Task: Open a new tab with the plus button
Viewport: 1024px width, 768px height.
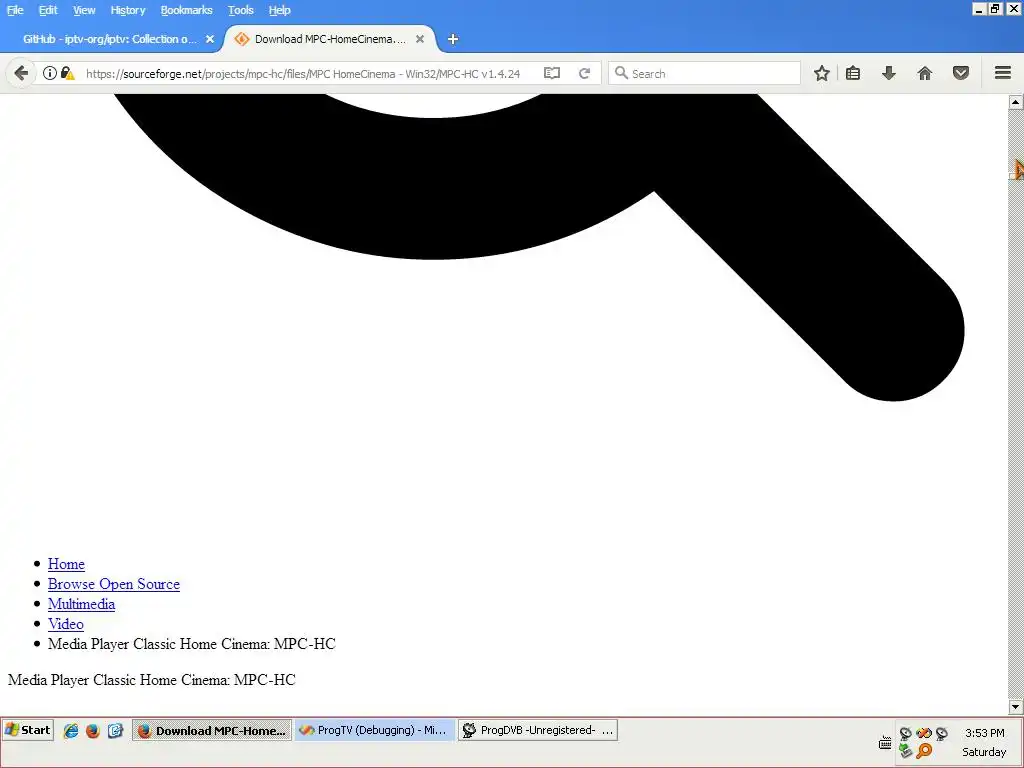Action: [x=453, y=39]
